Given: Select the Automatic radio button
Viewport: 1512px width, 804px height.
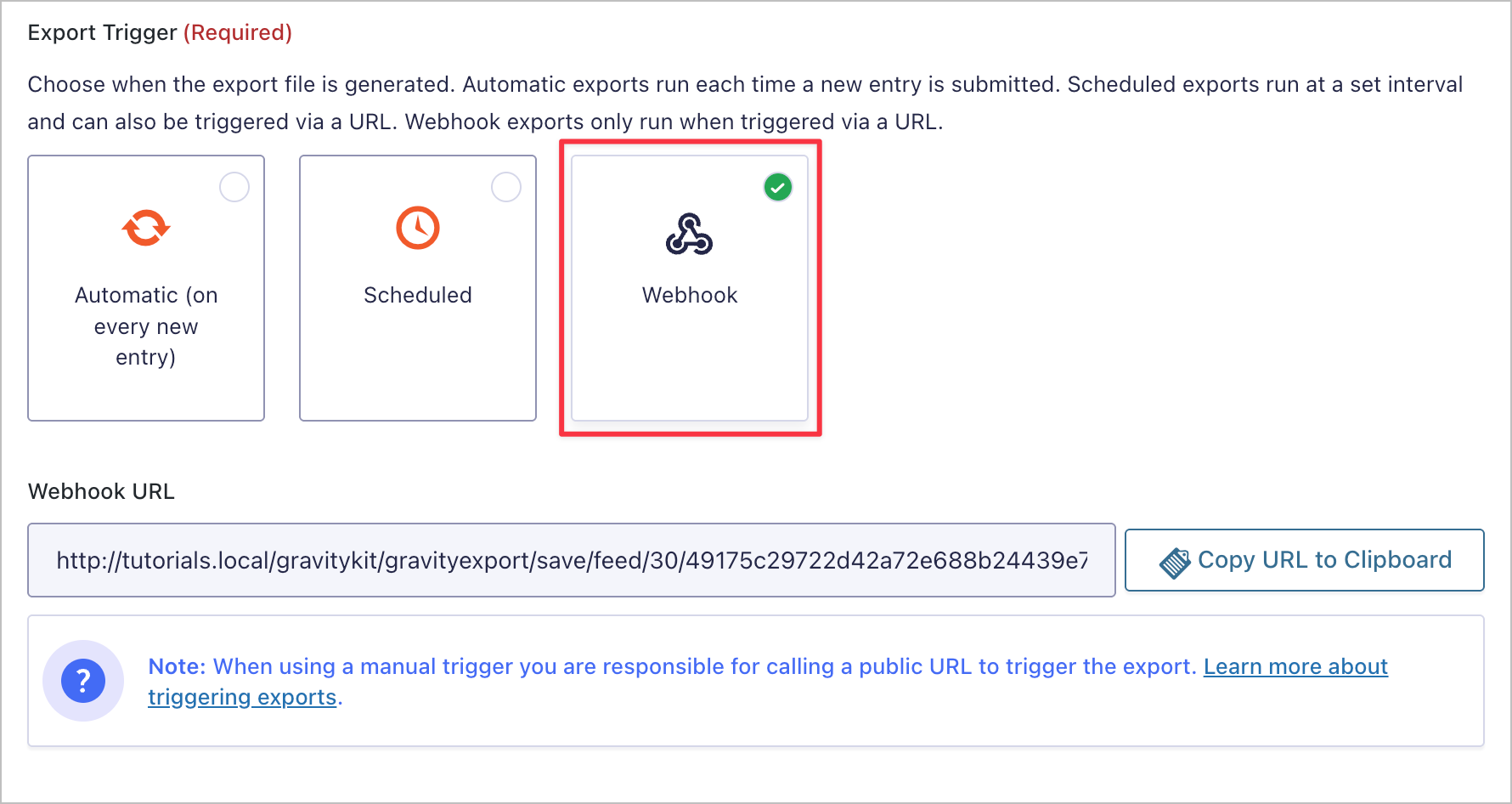Looking at the screenshot, I should click(234, 186).
